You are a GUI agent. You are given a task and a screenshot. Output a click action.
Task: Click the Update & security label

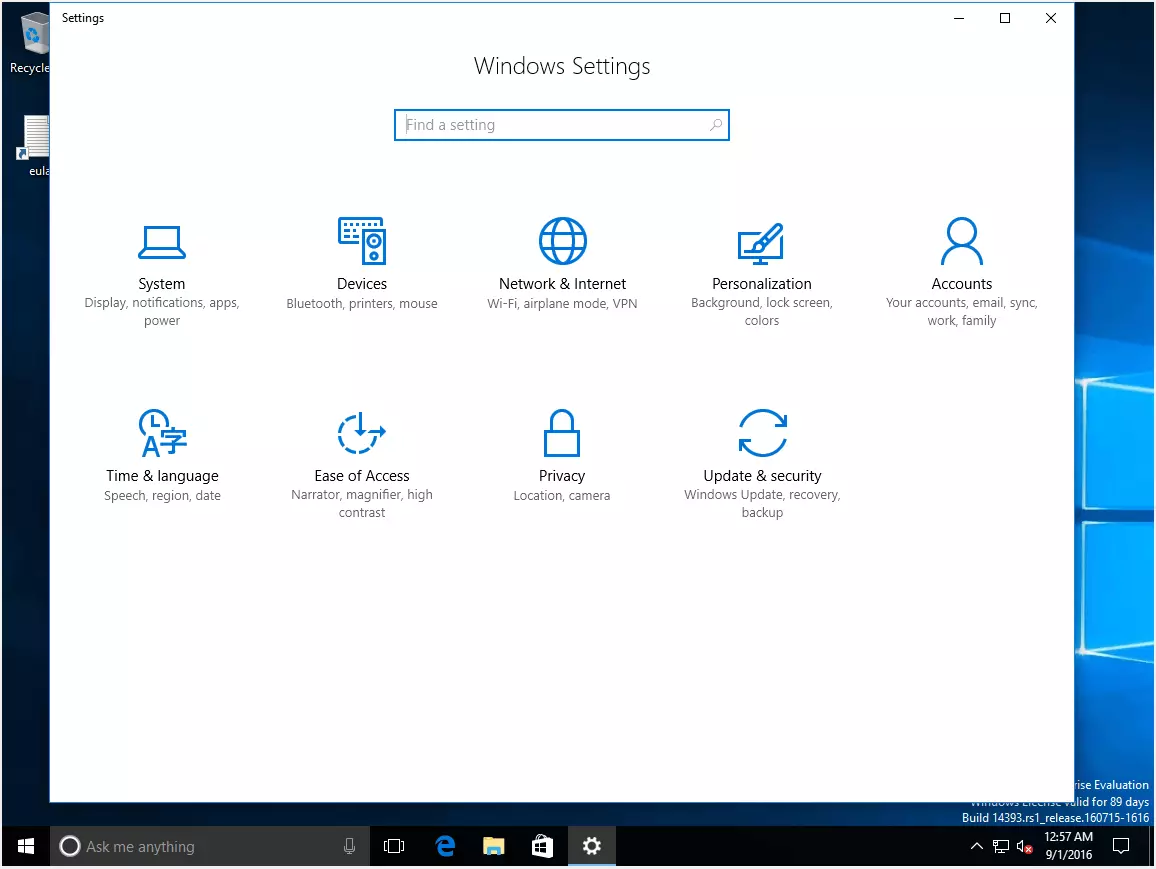click(x=762, y=476)
